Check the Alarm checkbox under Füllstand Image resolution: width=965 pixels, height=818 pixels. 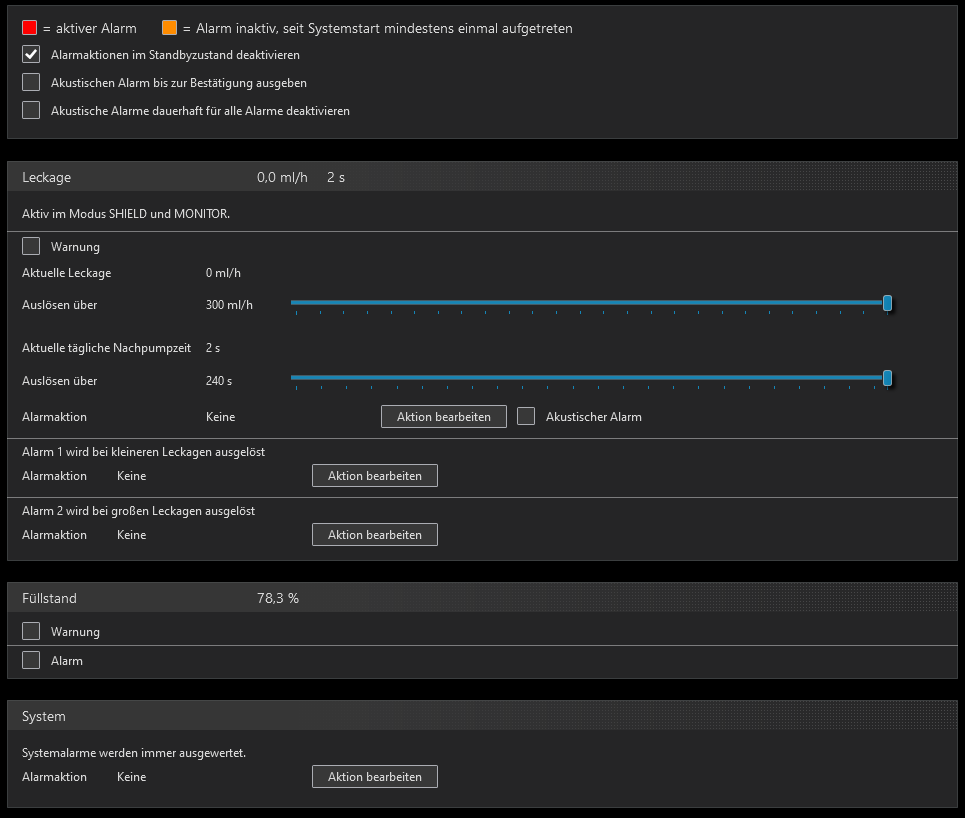point(31,660)
